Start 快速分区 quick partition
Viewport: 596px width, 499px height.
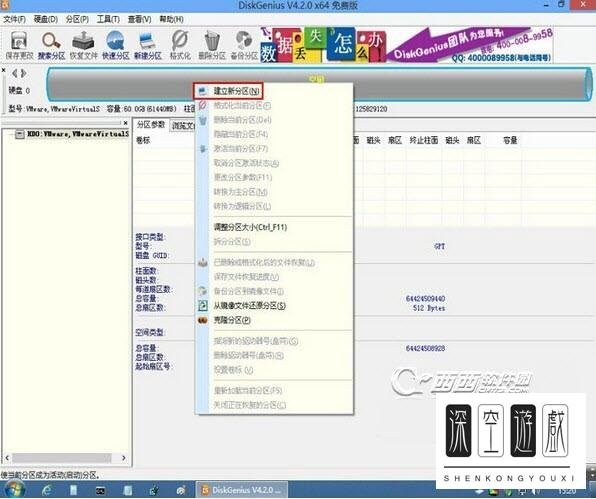[116, 45]
